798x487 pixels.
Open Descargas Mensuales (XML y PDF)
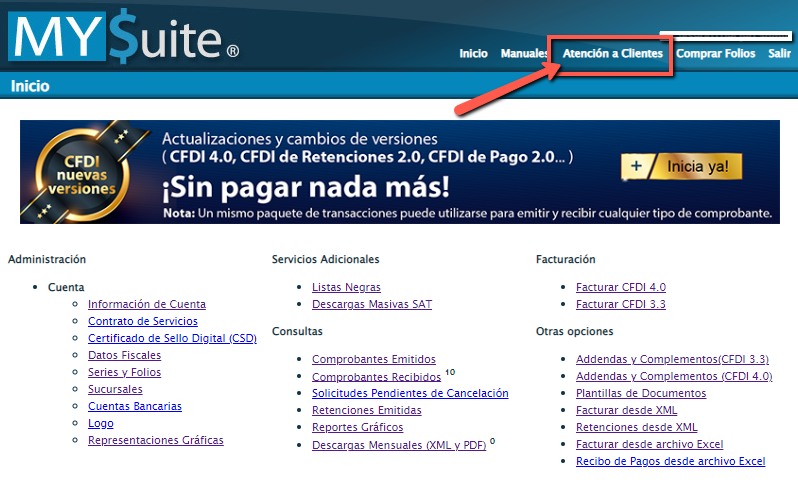(x=399, y=445)
